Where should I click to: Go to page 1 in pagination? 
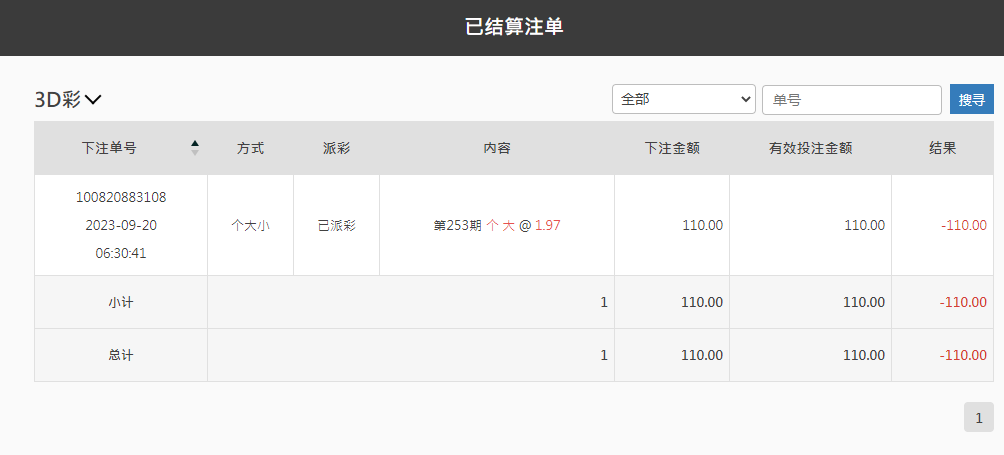pyautogui.click(x=978, y=418)
